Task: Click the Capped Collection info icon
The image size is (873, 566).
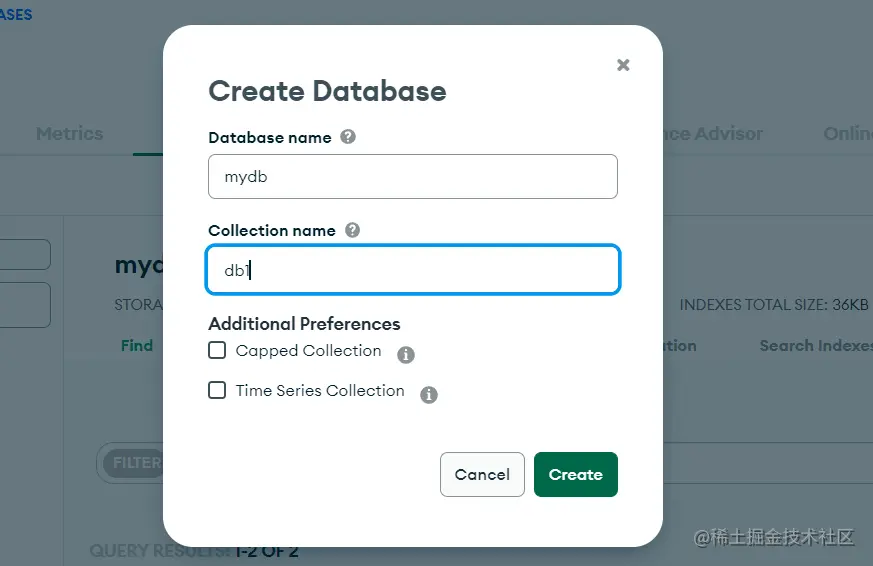Action: click(x=405, y=354)
